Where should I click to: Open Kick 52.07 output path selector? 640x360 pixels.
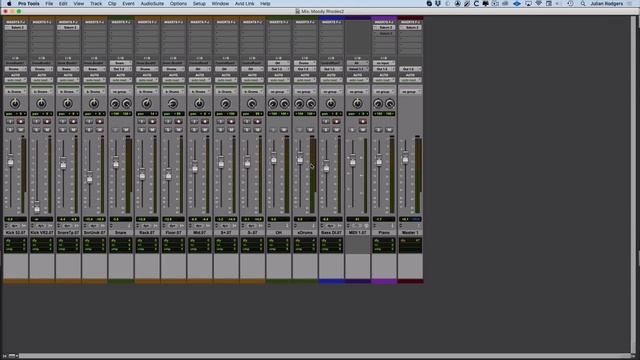(x=16, y=69)
